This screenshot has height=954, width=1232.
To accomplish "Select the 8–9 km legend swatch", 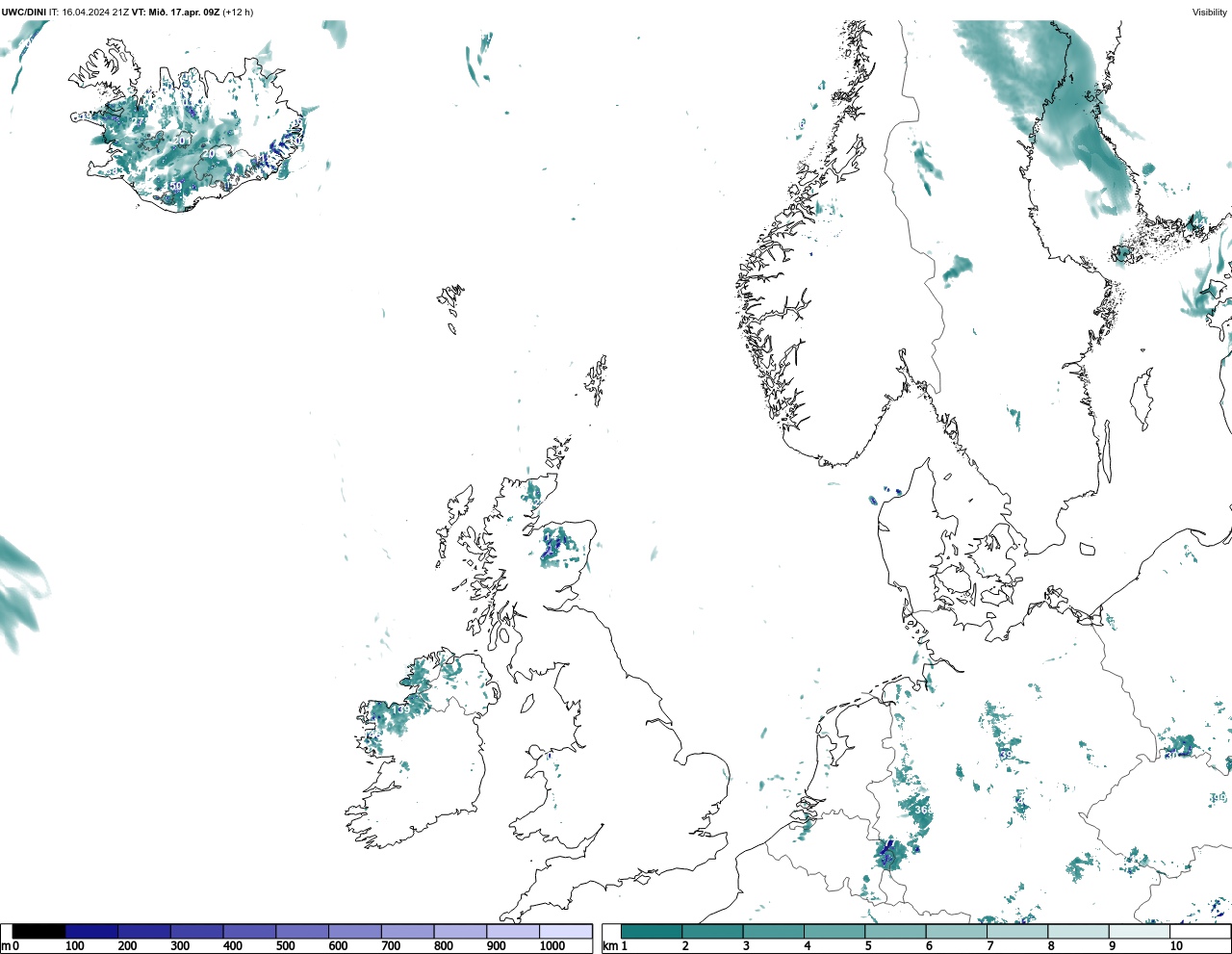I will click(x=1078, y=932).
